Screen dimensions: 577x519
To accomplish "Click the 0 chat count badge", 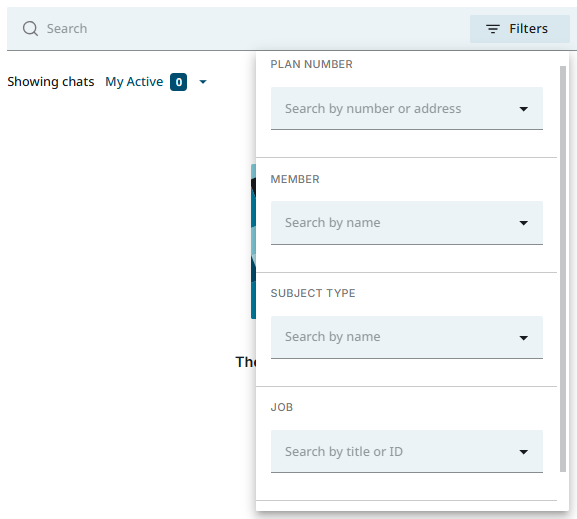I will (178, 82).
